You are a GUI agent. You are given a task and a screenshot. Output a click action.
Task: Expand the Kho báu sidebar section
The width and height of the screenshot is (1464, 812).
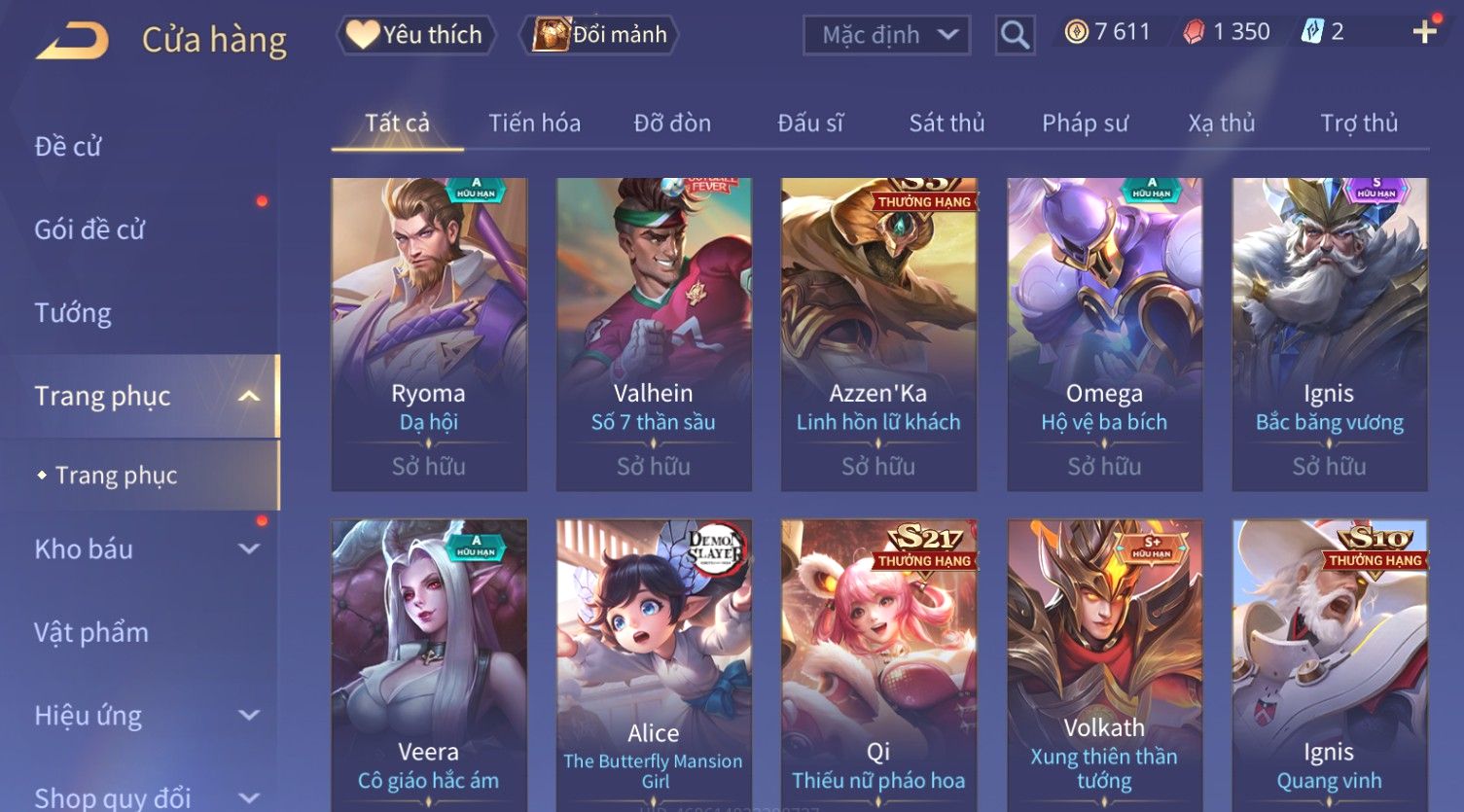(249, 548)
